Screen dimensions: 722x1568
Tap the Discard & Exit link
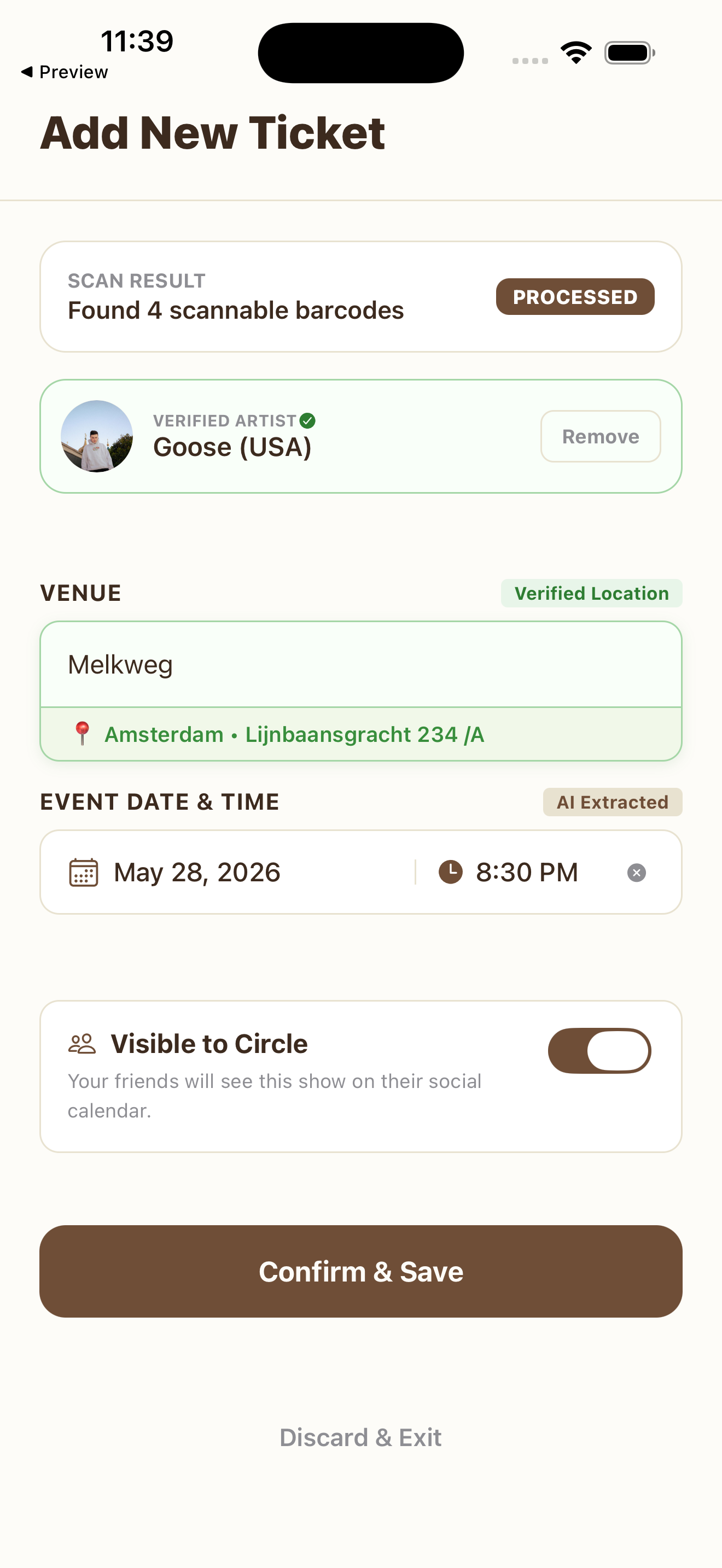point(360,1437)
